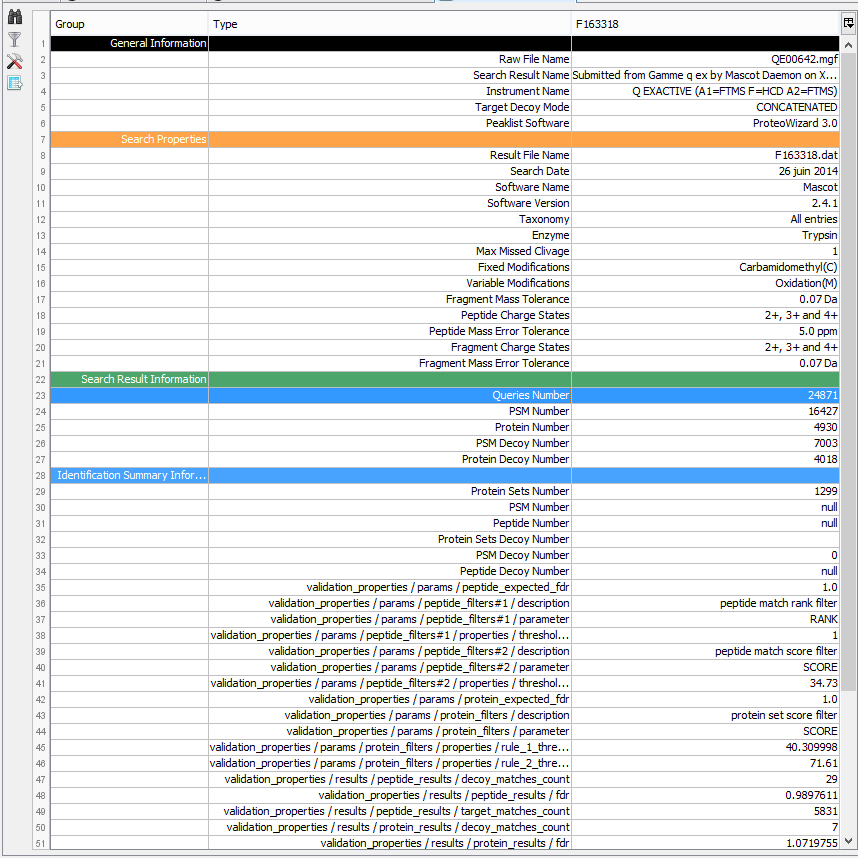Open settings with the hammer and wrench icon

(x=15, y=61)
